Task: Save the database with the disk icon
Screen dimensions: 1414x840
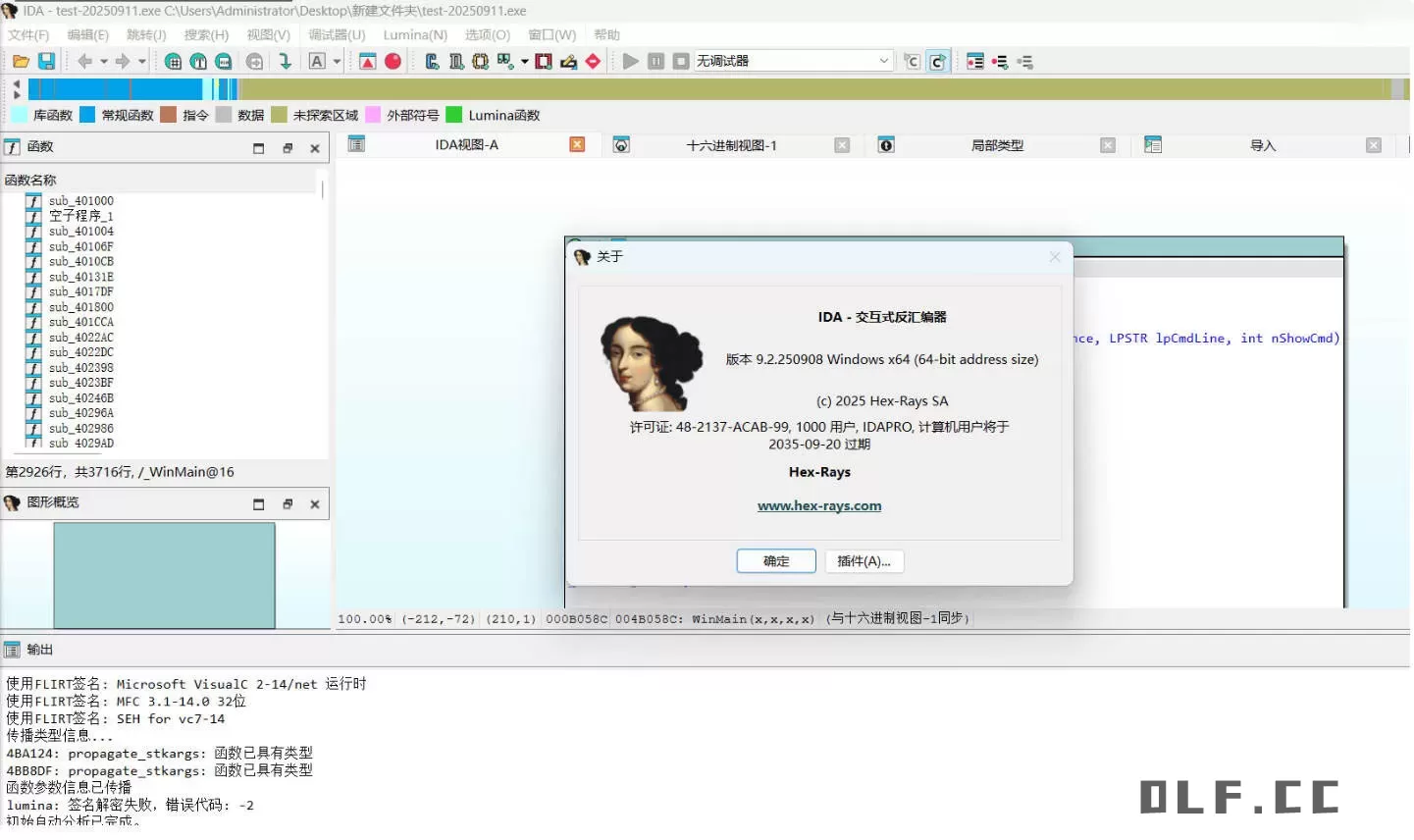Action: (x=45, y=61)
